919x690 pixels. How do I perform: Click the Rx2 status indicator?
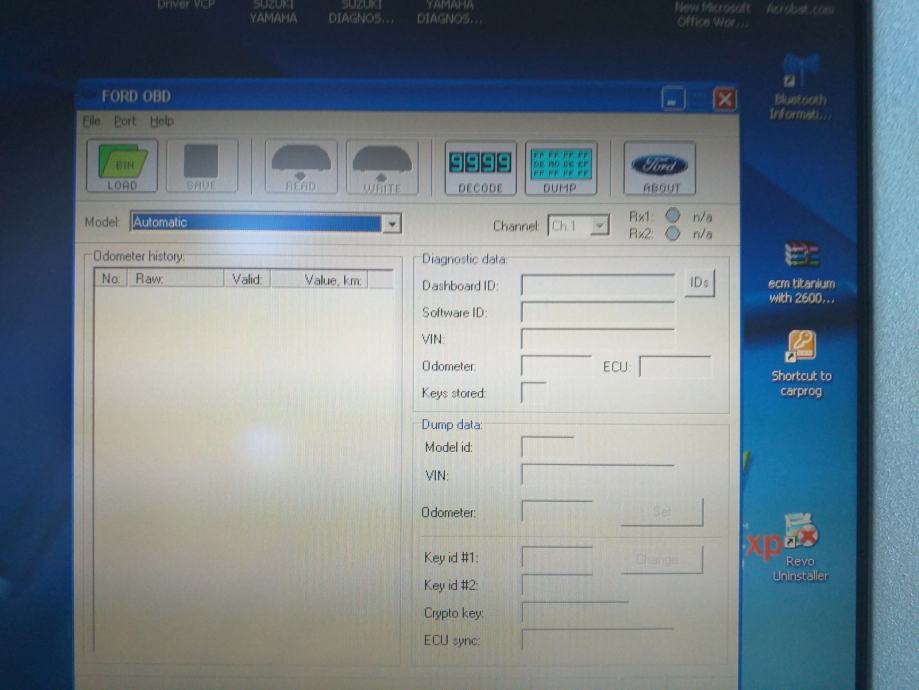coord(673,233)
